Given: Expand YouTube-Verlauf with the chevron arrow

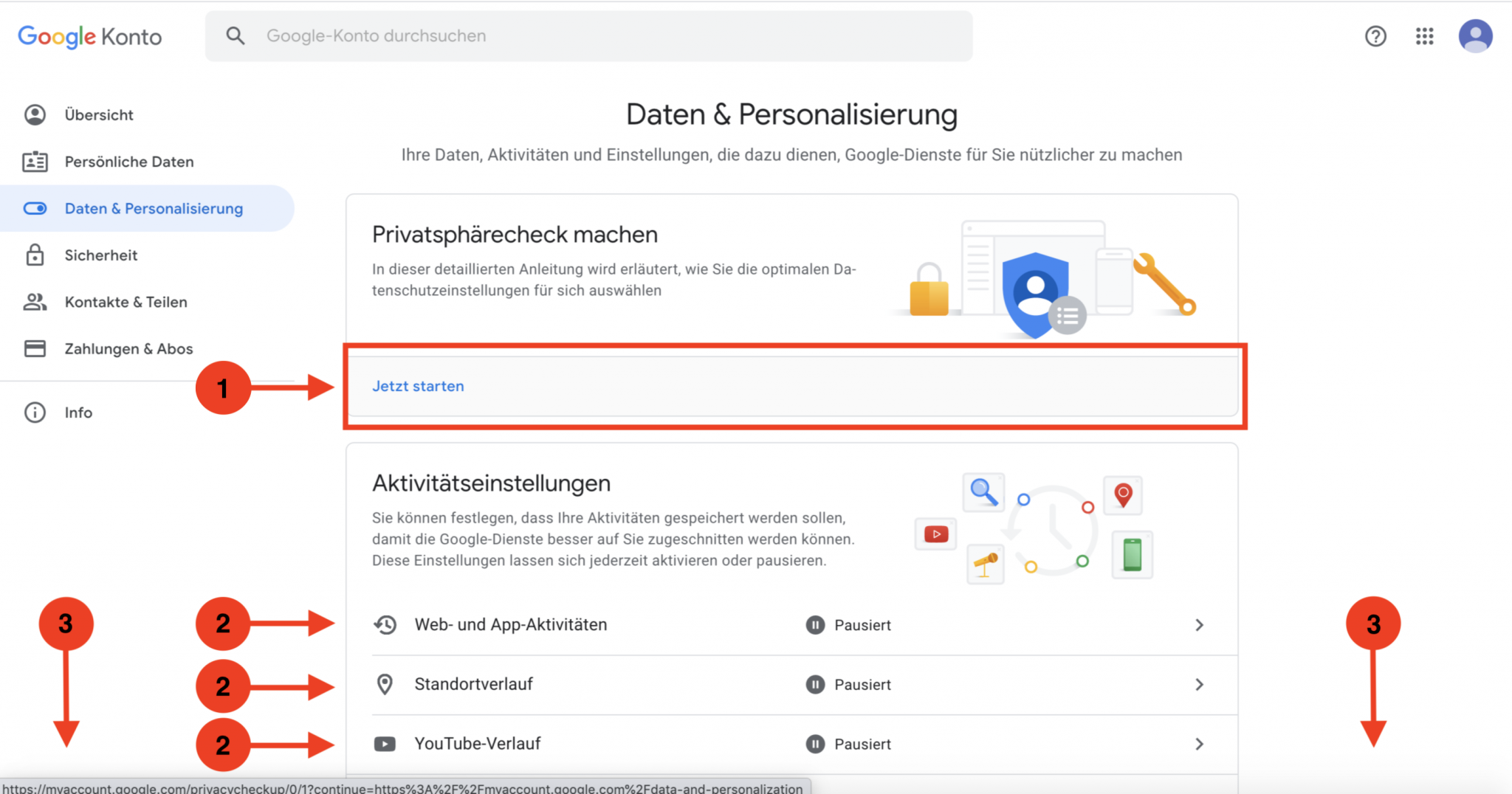Looking at the screenshot, I should (1200, 744).
